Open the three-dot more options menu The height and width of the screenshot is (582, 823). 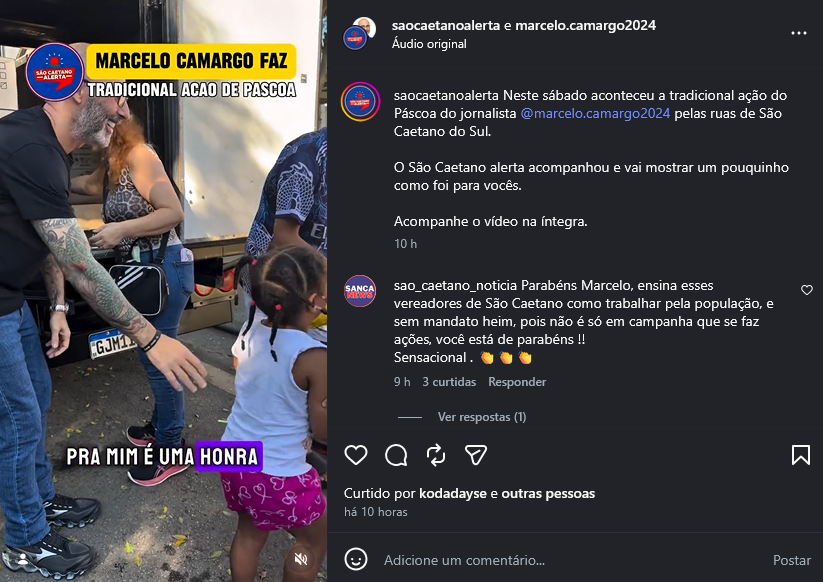799,33
